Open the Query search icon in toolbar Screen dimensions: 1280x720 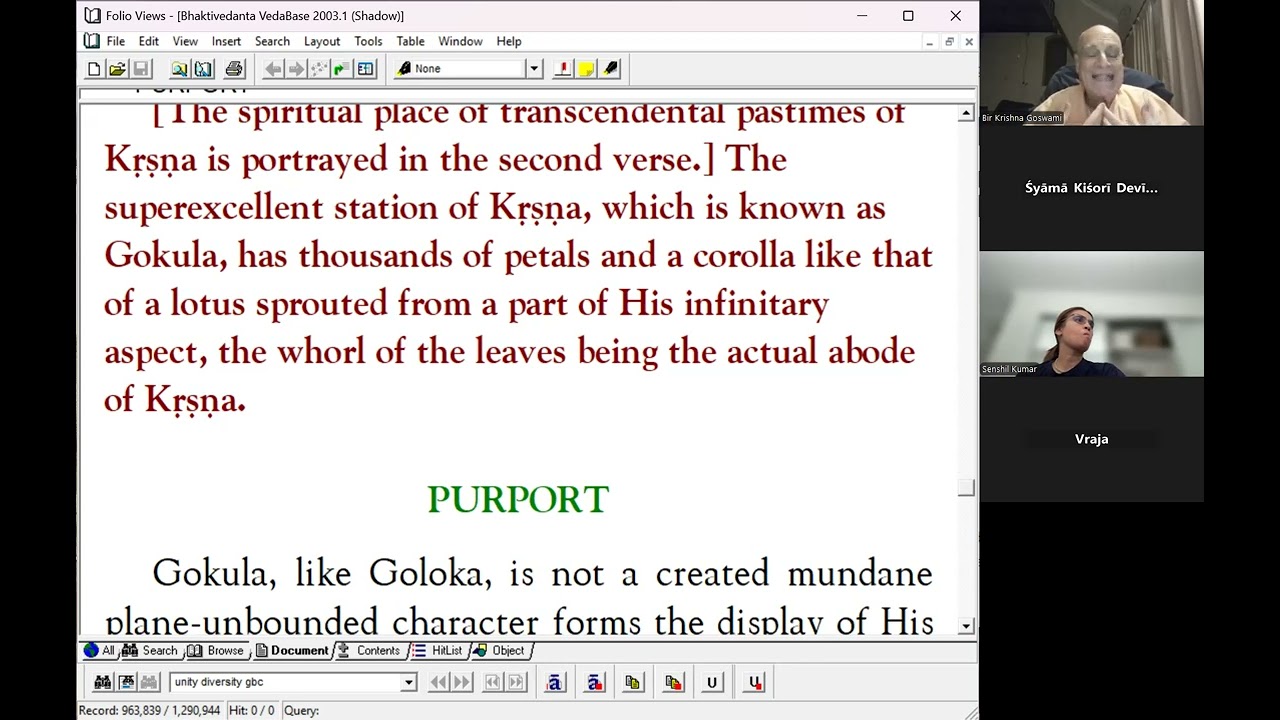tap(179, 69)
